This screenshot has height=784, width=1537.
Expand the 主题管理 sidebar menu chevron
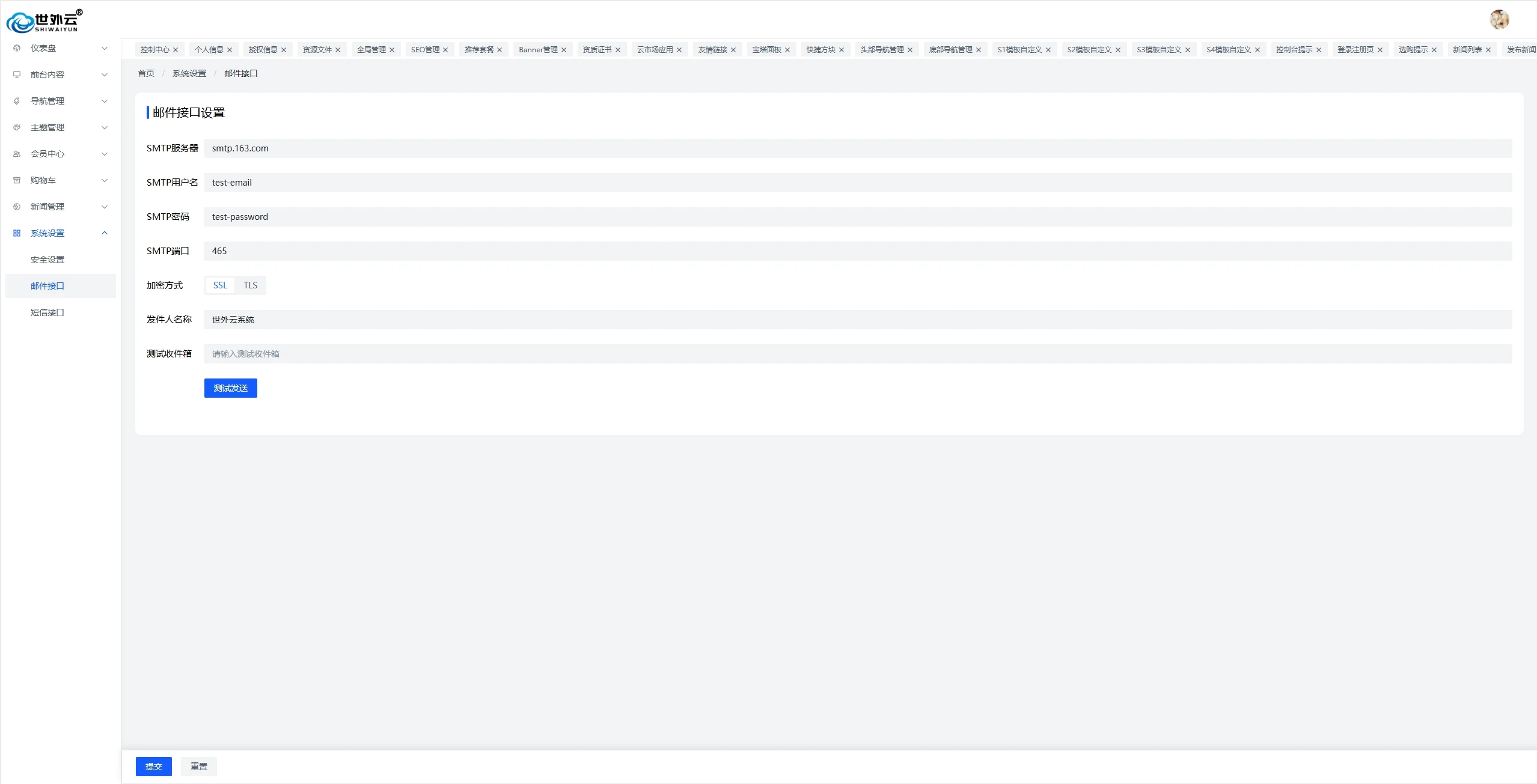tap(105, 127)
